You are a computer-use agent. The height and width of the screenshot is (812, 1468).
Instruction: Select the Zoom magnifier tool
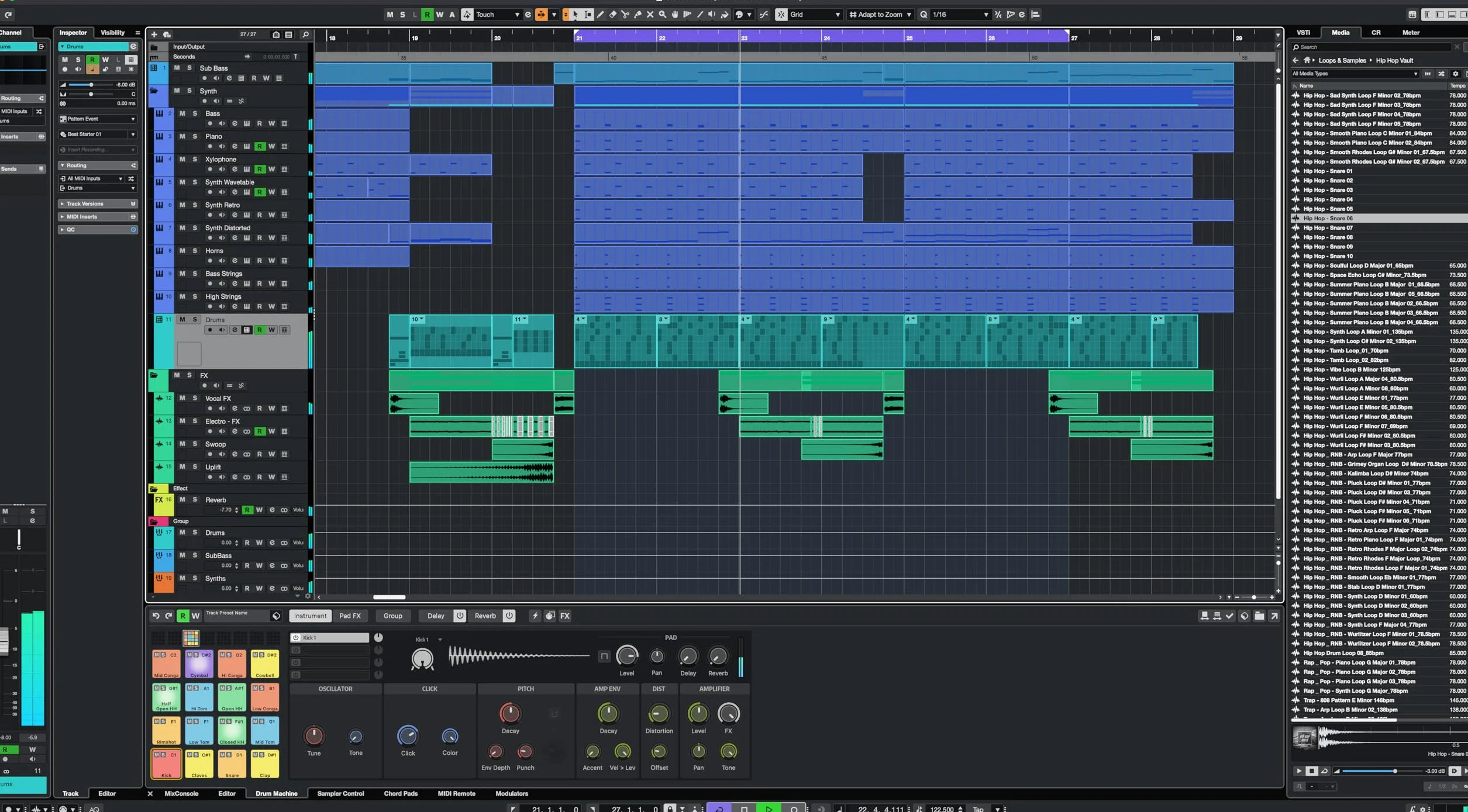[x=663, y=15]
